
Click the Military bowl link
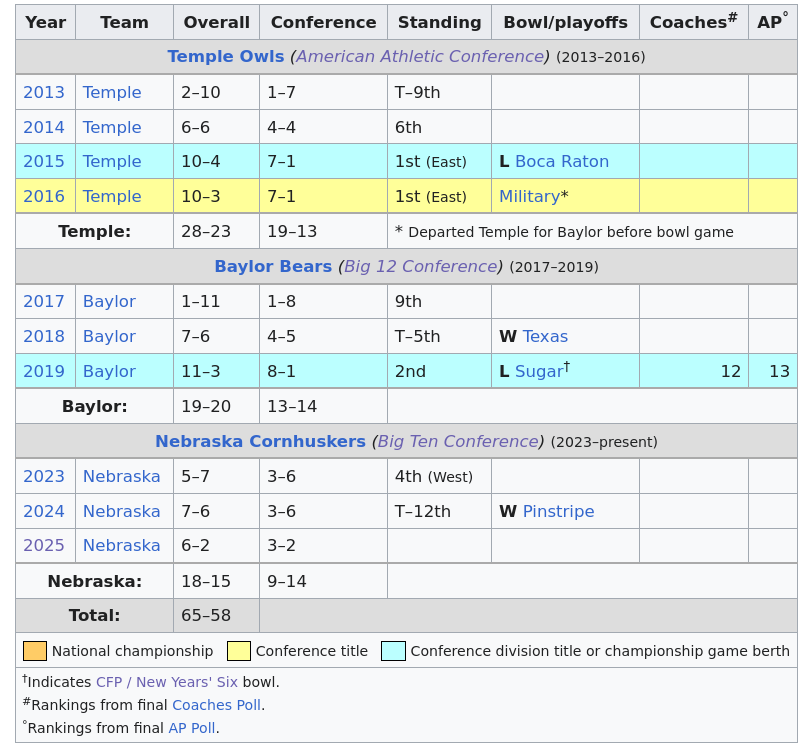pos(529,197)
